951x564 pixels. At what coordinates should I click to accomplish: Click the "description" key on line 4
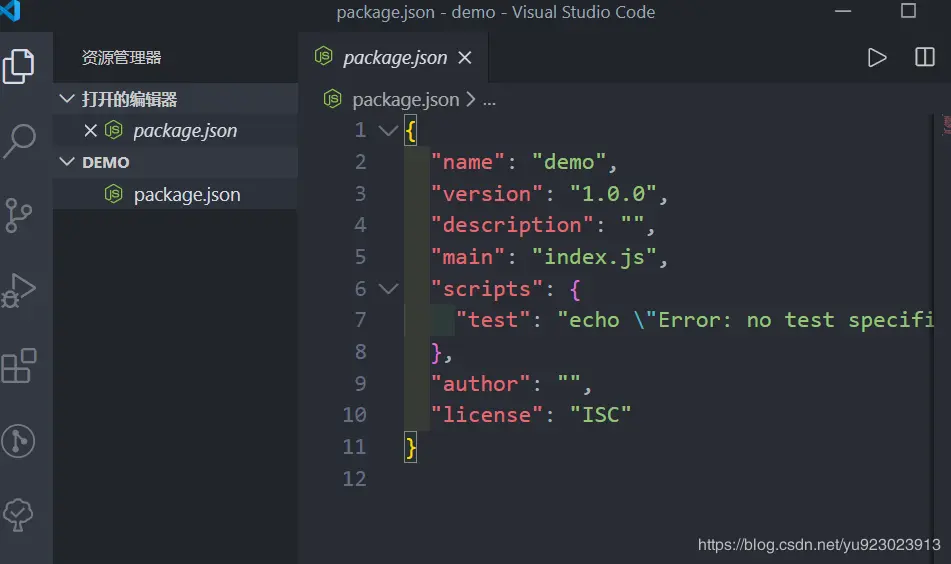click(511, 225)
